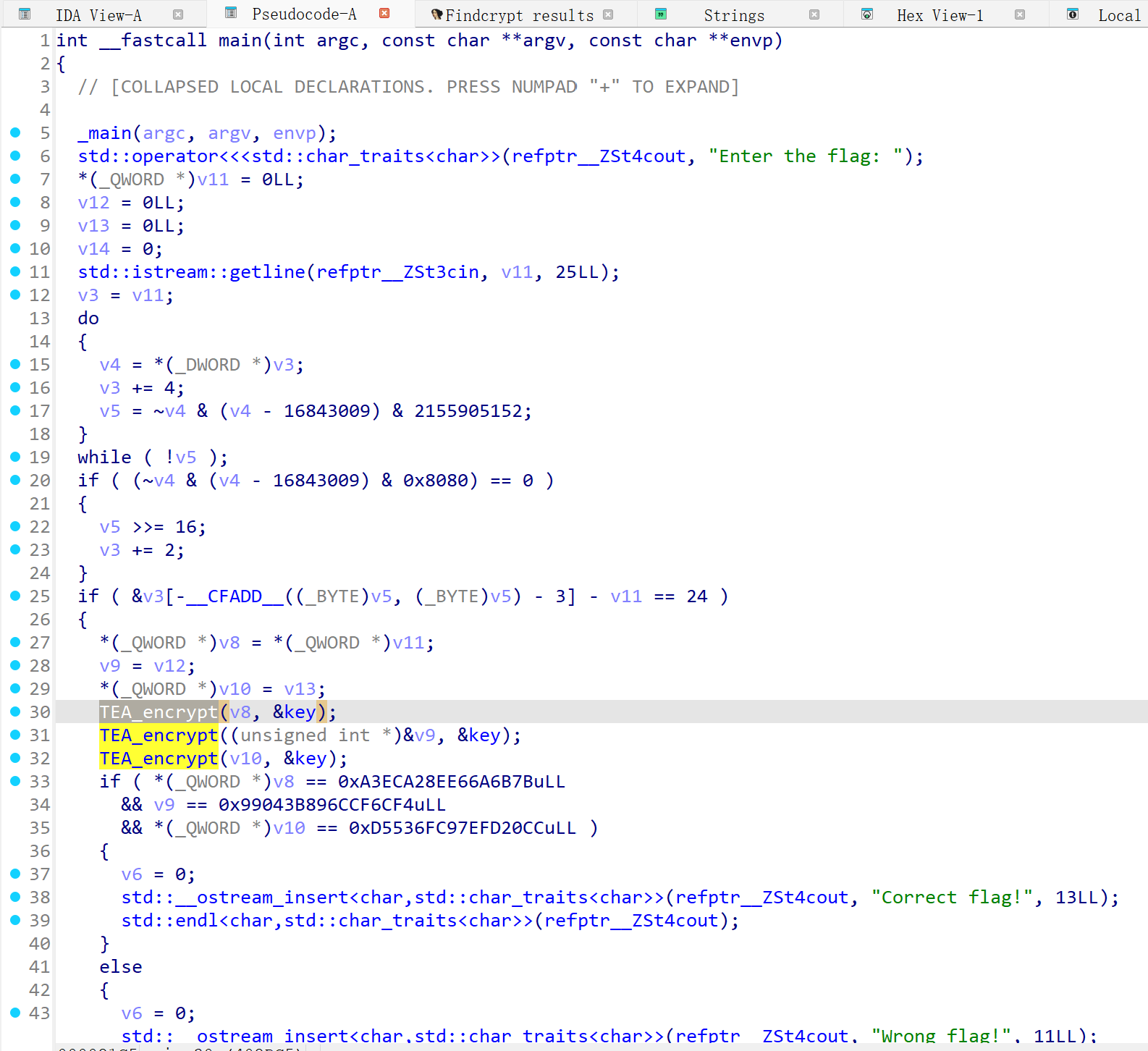This screenshot has width=1148, height=1051.
Task: Close the Pseudocode-A tab
Action: click(x=384, y=14)
